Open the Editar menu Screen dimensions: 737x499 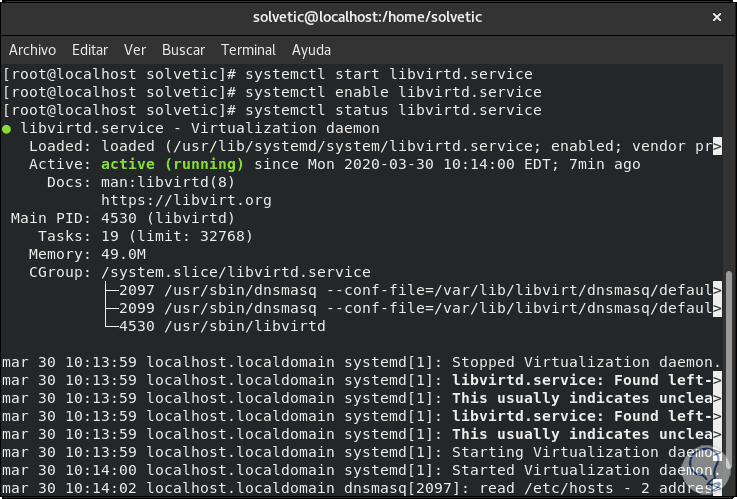(90, 49)
